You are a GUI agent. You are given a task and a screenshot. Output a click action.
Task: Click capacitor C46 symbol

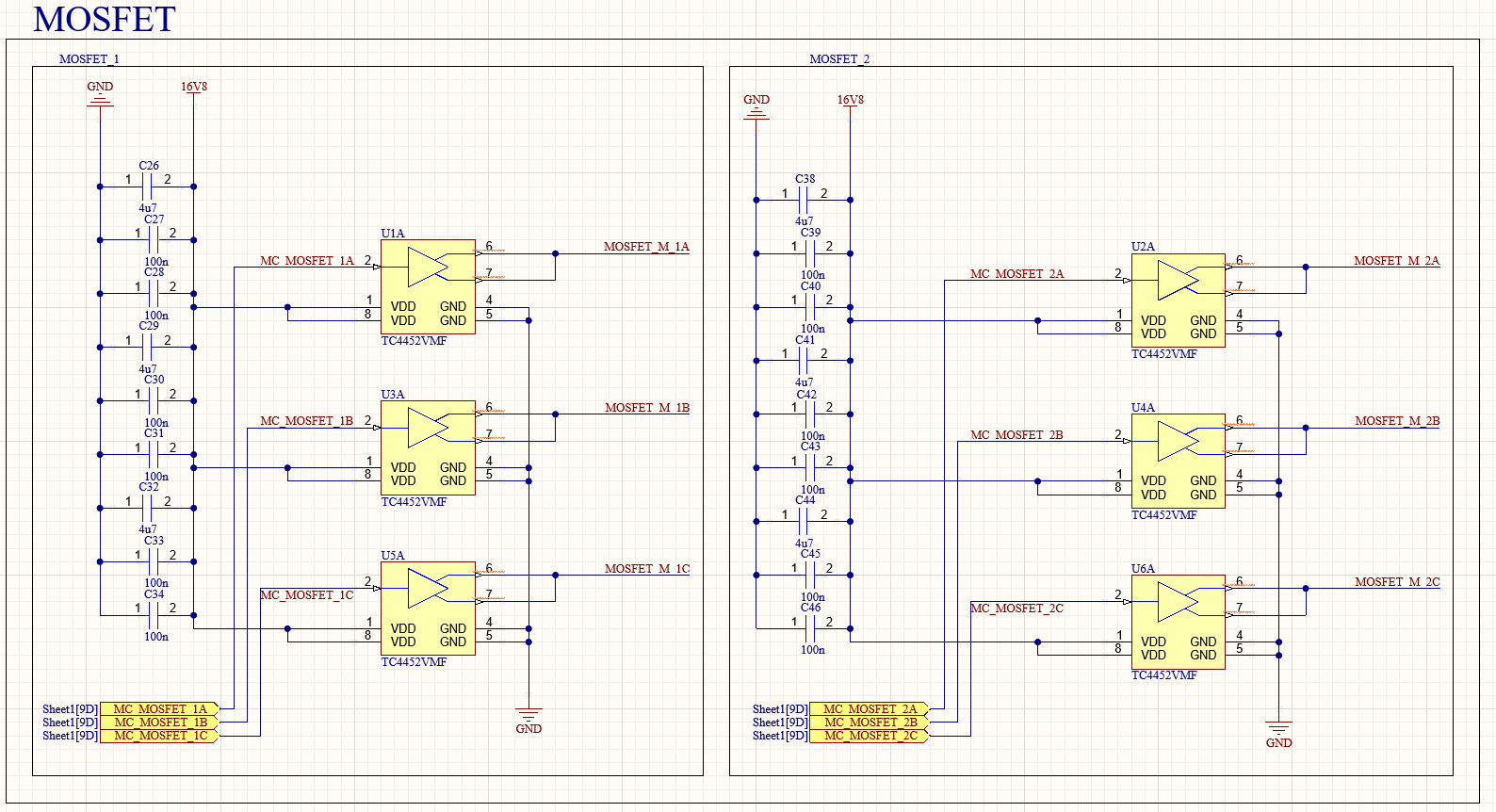(x=809, y=628)
